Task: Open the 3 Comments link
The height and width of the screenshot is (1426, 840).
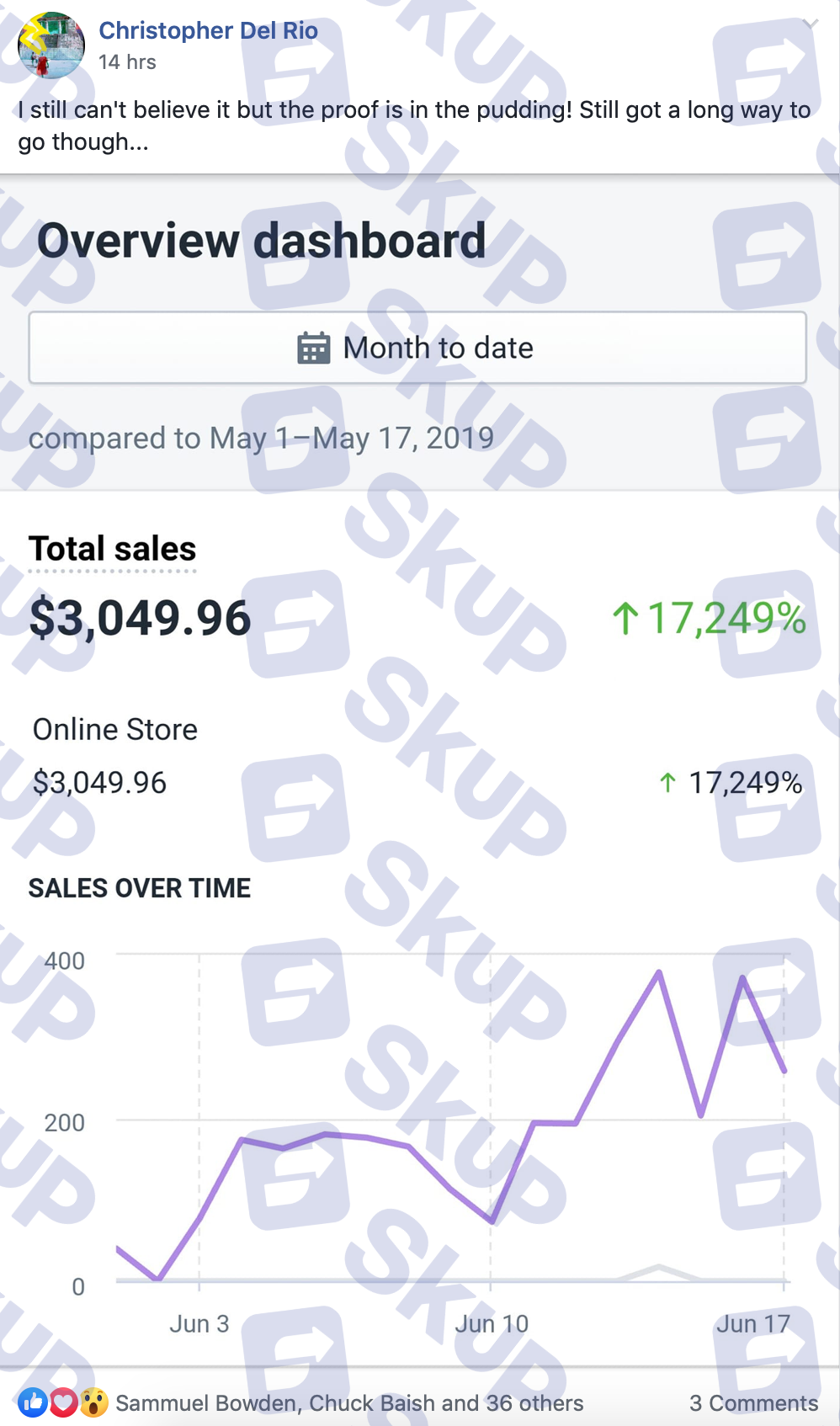Action: tap(753, 1402)
